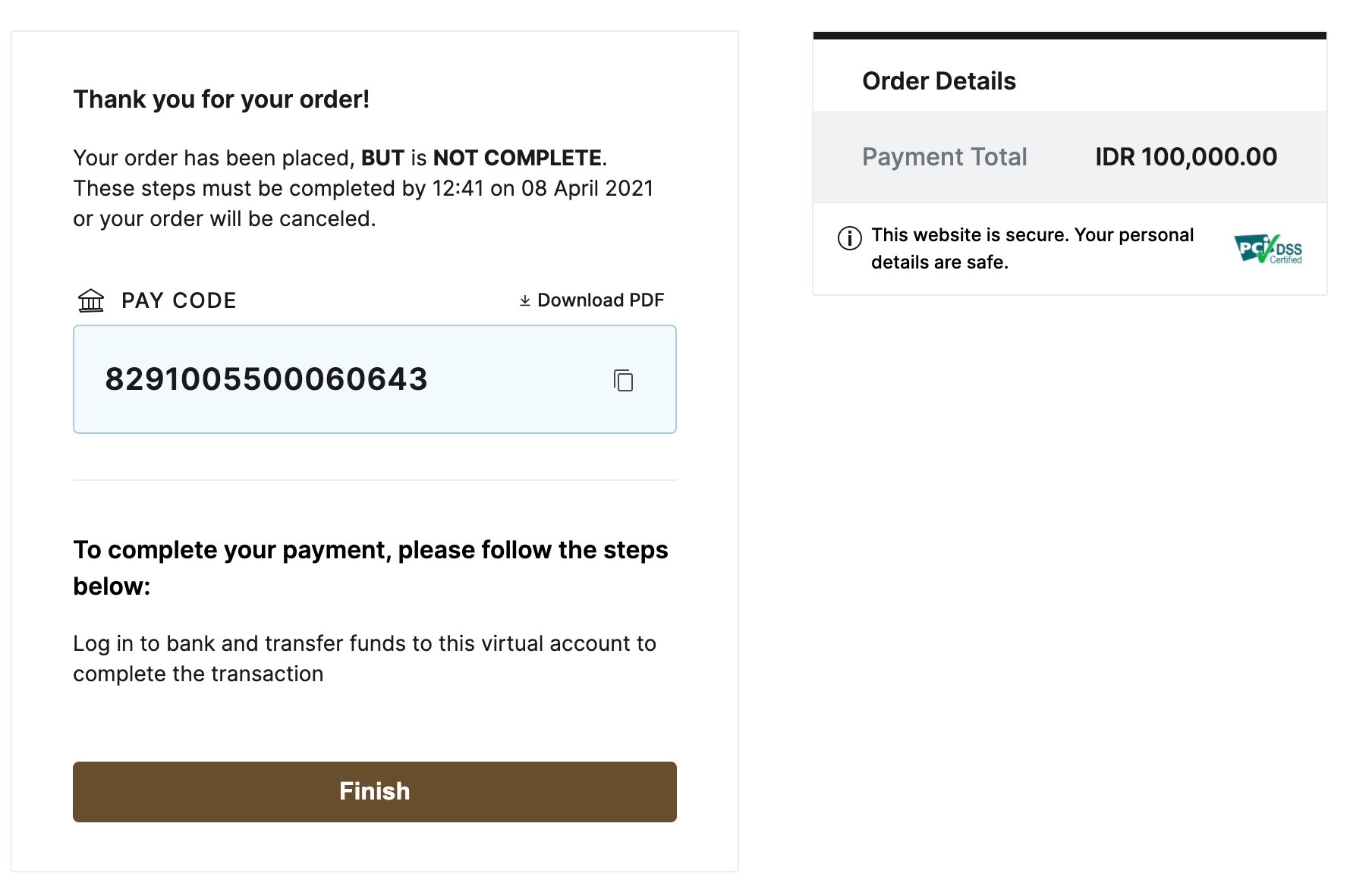
Task: Click the download arrow icon
Action: tap(525, 301)
